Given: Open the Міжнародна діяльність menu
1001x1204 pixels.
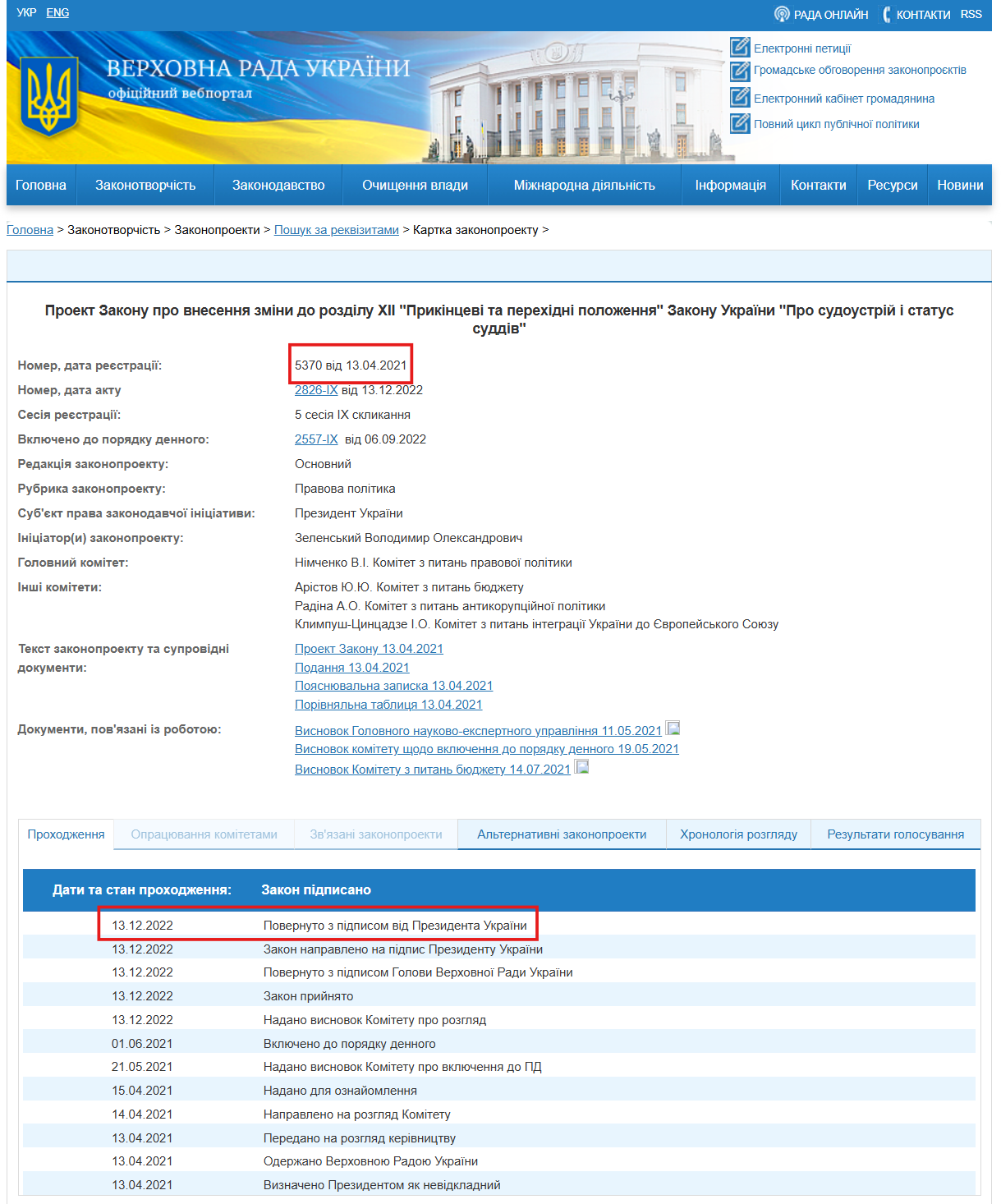Looking at the screenshot, I should tap(585, 185).
